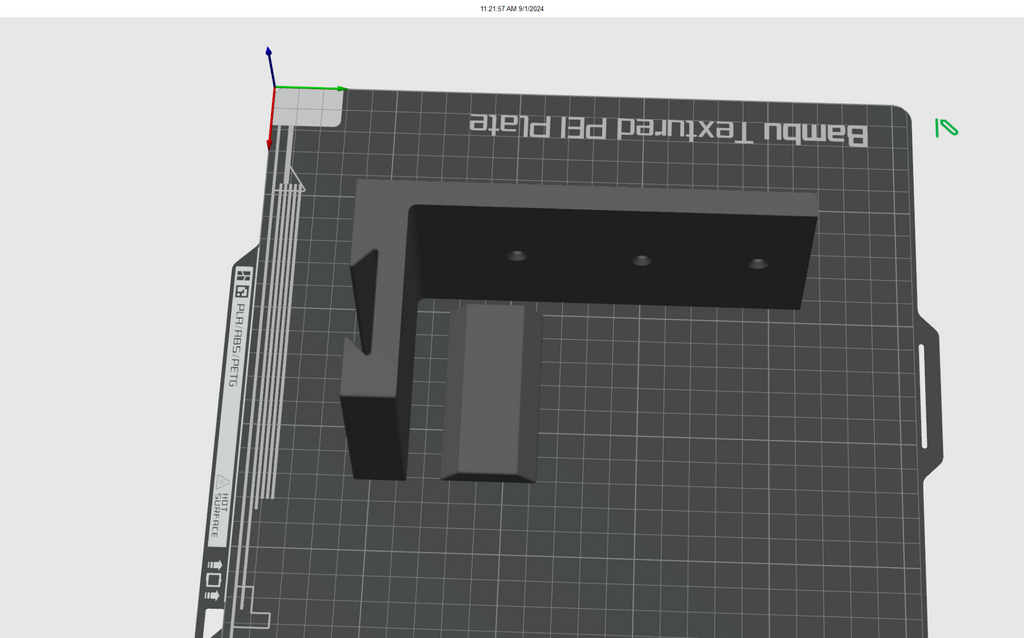This screenshot has height=638, width=1024.
Task: Click the red X axis arrow
Action: pos(271,118)
